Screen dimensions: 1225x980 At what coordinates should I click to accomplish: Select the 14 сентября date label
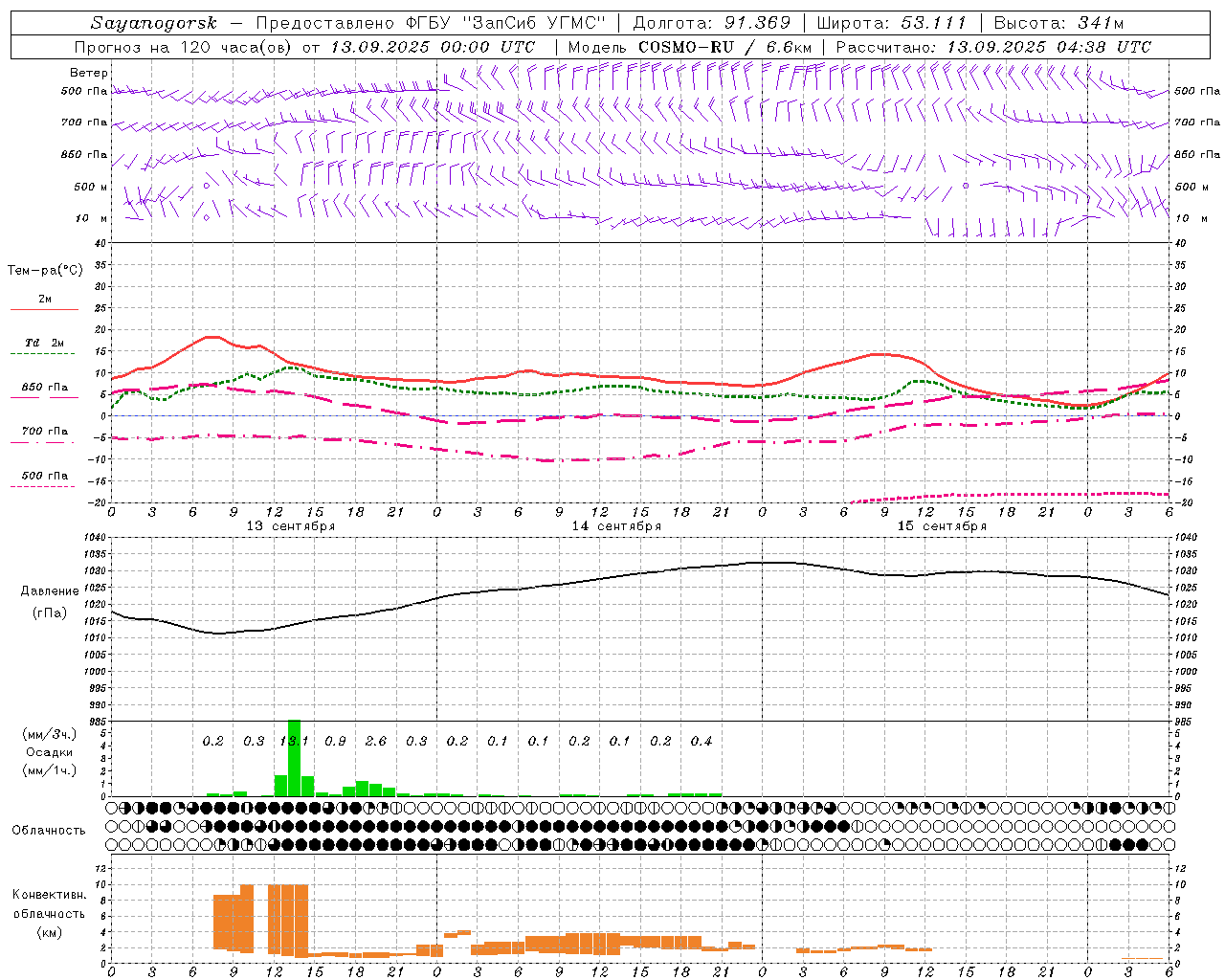[x=616, y=526]
